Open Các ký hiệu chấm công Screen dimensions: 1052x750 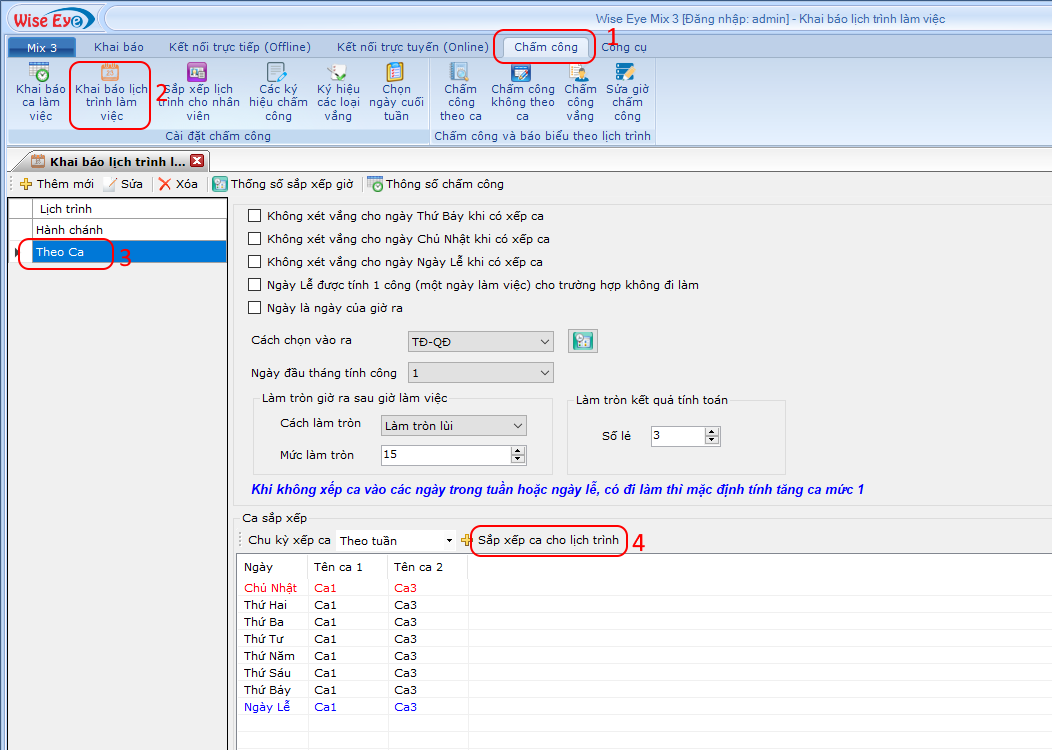tap(278, 91)
